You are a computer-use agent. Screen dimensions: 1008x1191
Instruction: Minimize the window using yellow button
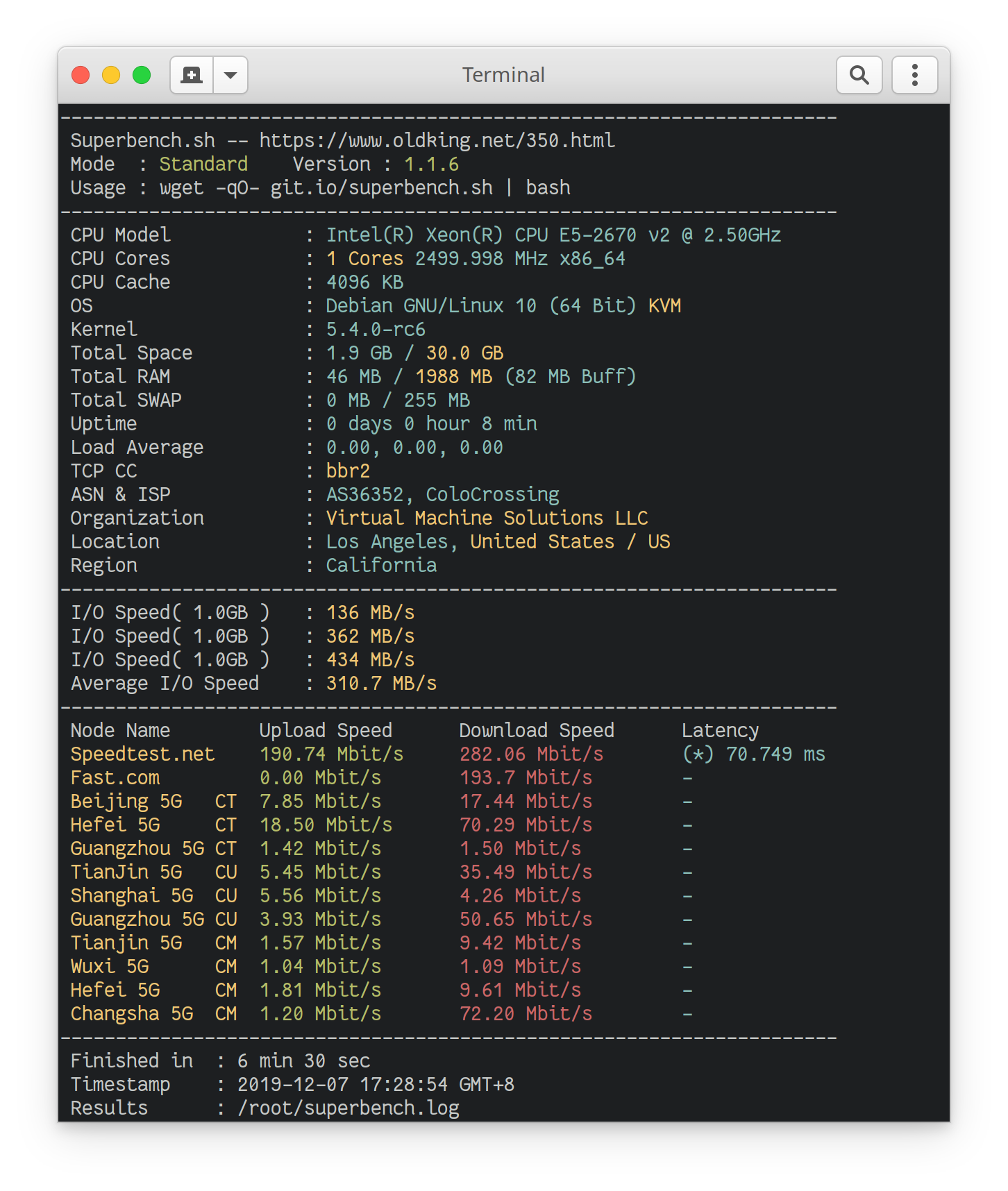click(111, 75)
